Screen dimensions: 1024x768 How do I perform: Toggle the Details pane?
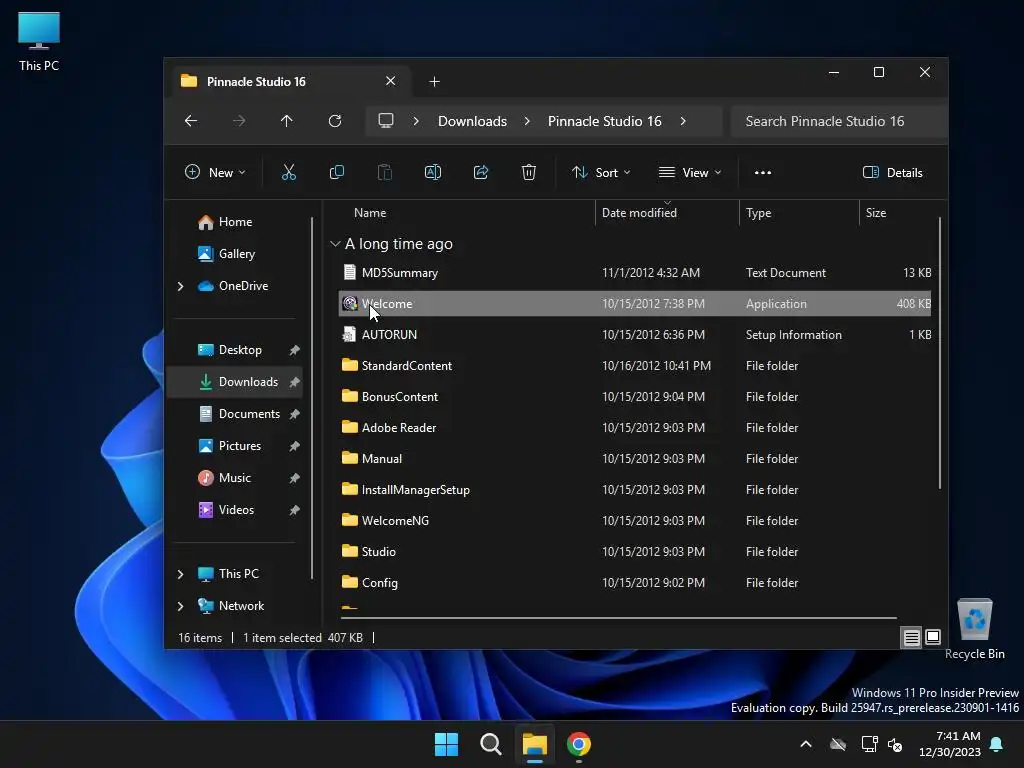tap(892, 172)
